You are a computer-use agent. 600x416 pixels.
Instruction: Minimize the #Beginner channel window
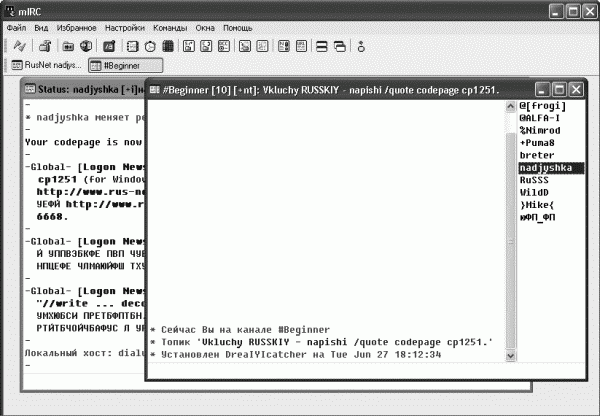tap(541, 90)
